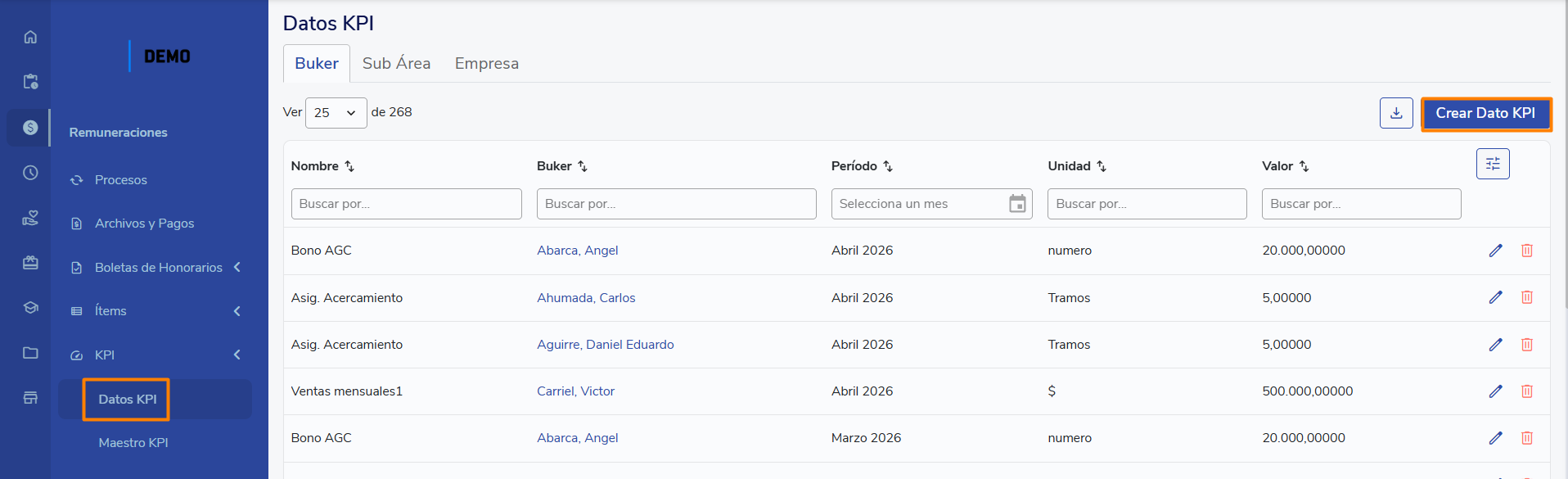Edit the Ventas mensuales1 row
Image resolution: width=1568 pixels, height=479 pixels.
(x=1495, y=391)
